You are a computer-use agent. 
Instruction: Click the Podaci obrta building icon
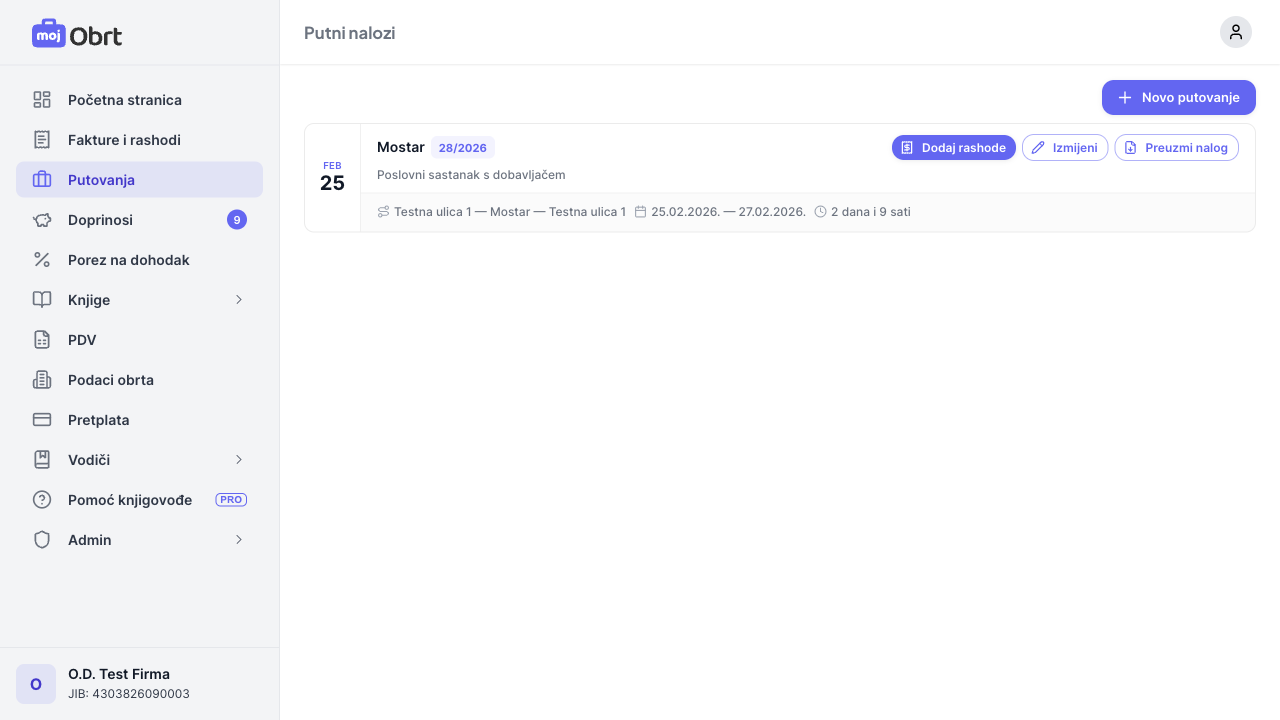[42, 380]
